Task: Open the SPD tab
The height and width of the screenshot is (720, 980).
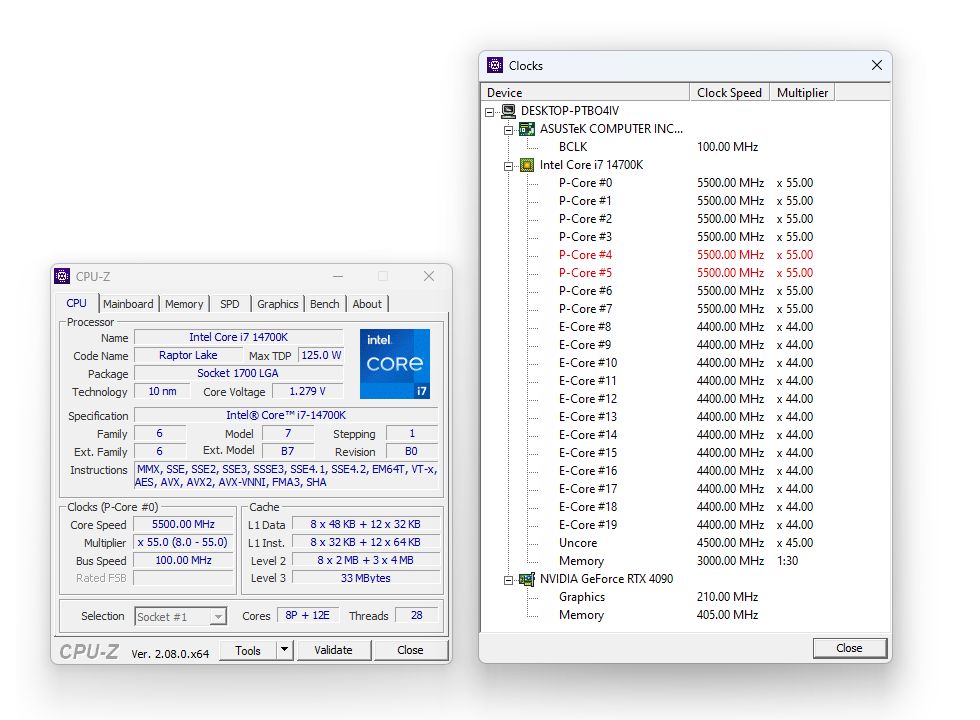Action: pos(229,304)
